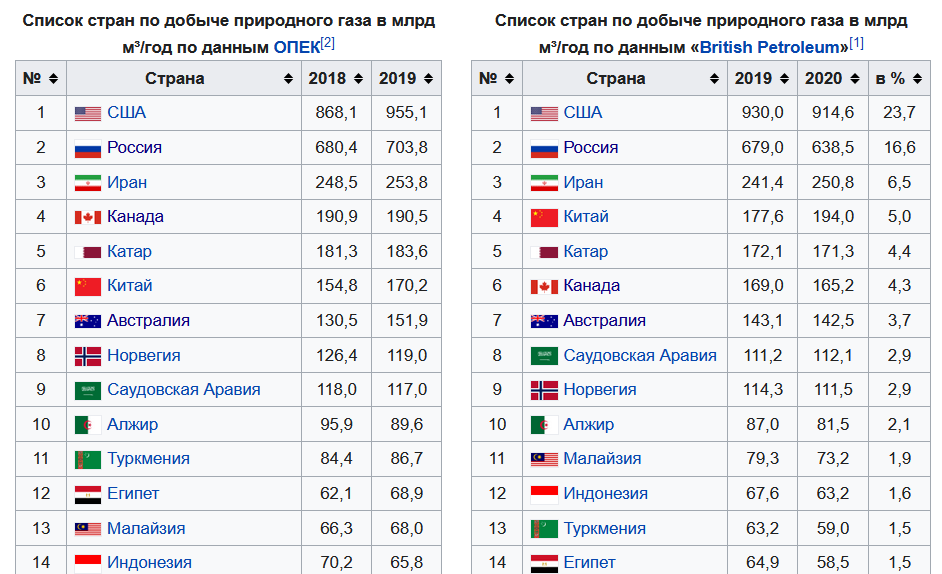Sort OPEC table by 2018 column arrows

click(x=358, y=79)
